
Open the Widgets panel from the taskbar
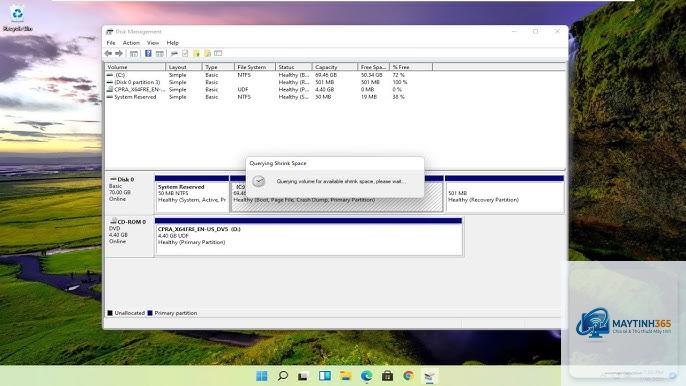point(325,375)
